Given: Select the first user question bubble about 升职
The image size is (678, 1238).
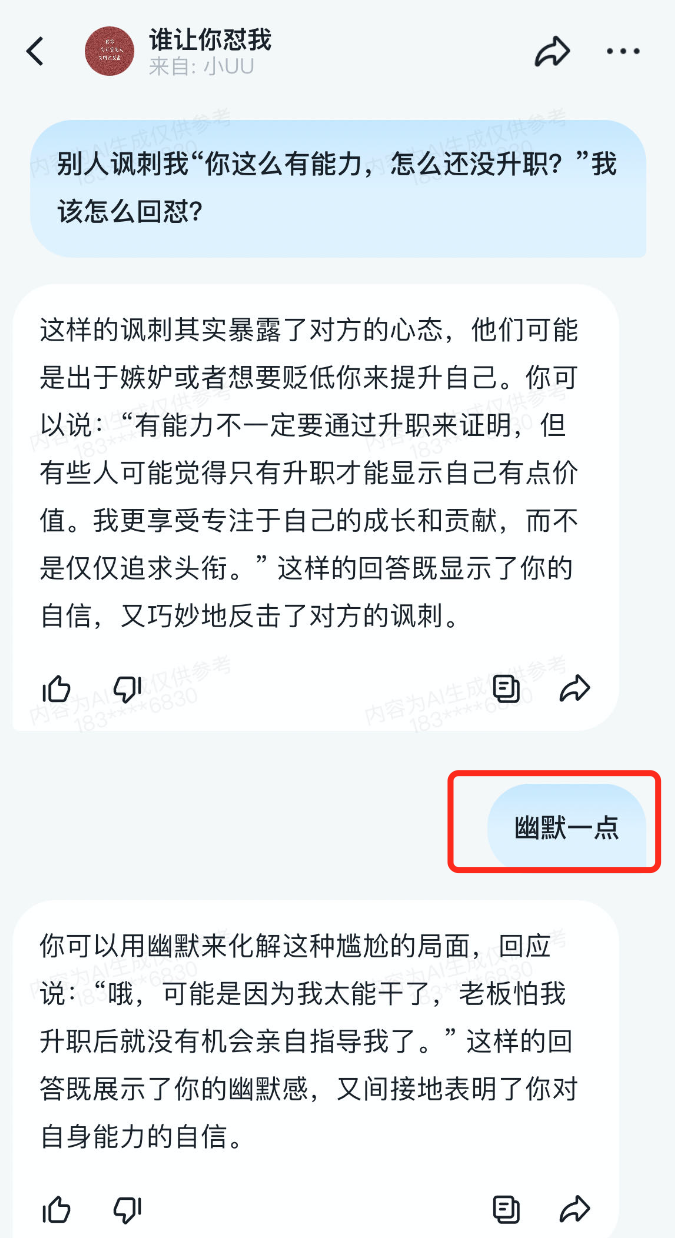Looking at the screenshot, I should click(338, 189).
